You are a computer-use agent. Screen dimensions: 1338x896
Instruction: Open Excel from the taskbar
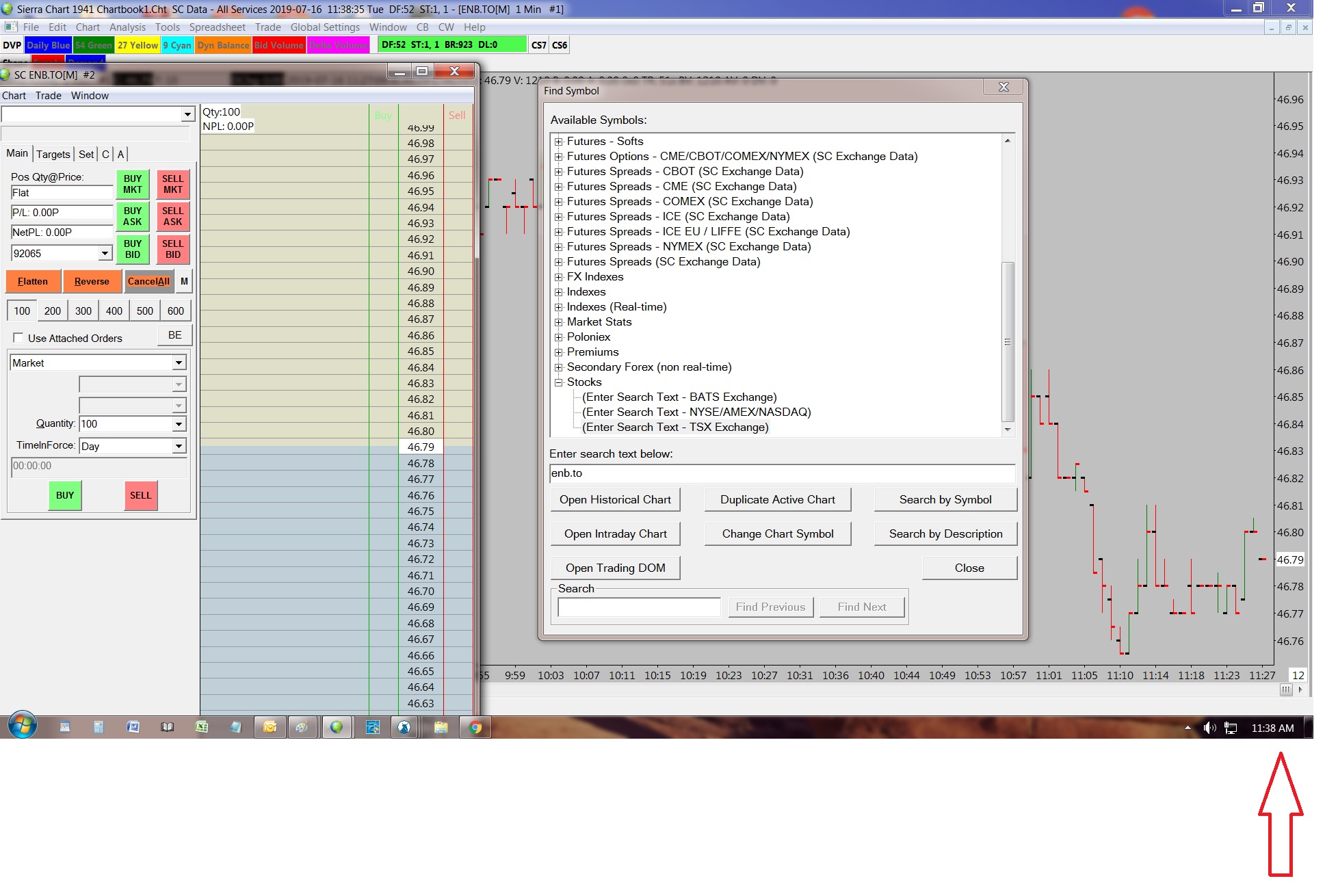click(x=202, y=727)
